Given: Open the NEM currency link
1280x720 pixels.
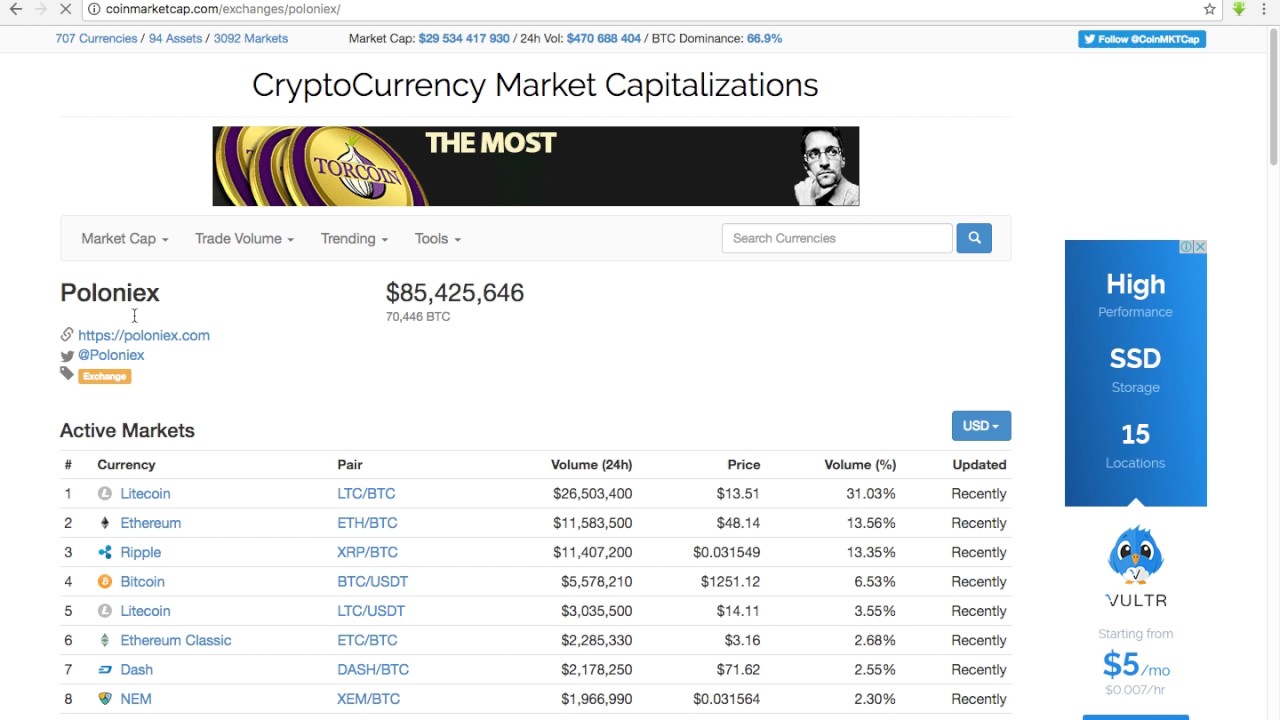Looking at the screenshot, I should (136, 699).
